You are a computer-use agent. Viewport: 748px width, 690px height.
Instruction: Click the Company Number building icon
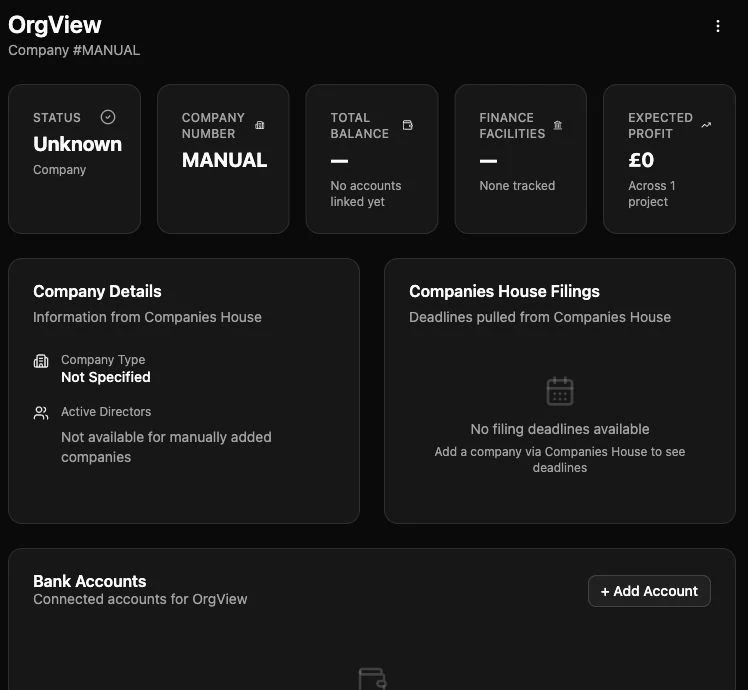tap(260, 125)
